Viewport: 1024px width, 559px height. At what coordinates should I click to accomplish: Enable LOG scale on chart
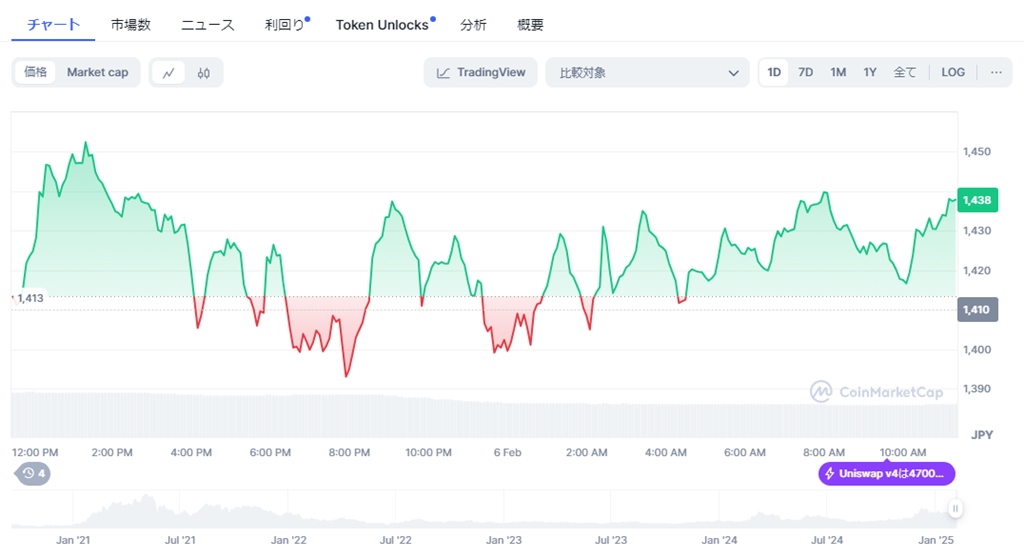953,72
